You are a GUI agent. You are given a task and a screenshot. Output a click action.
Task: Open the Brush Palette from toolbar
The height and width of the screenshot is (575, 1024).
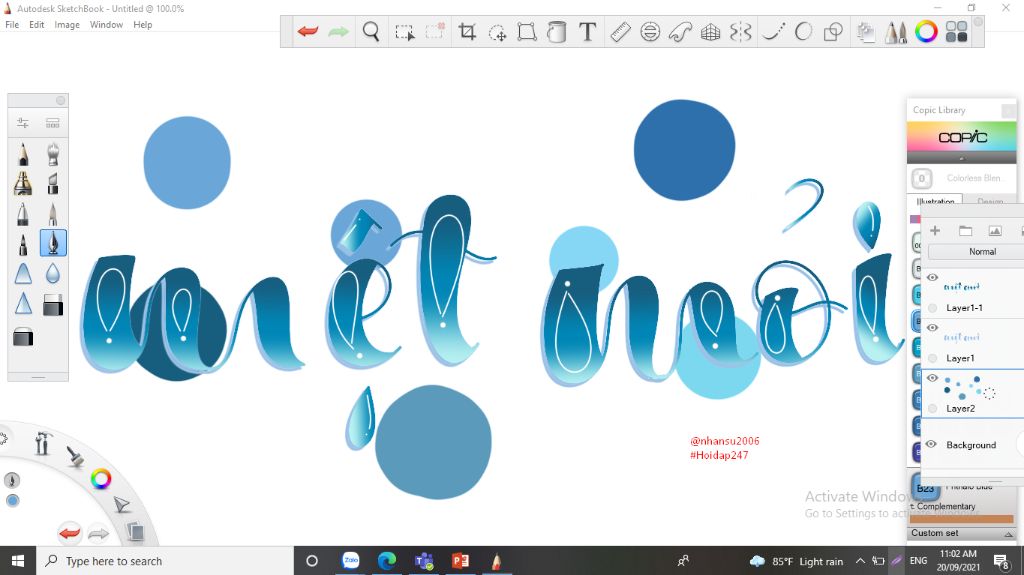[x=896, y=31]
